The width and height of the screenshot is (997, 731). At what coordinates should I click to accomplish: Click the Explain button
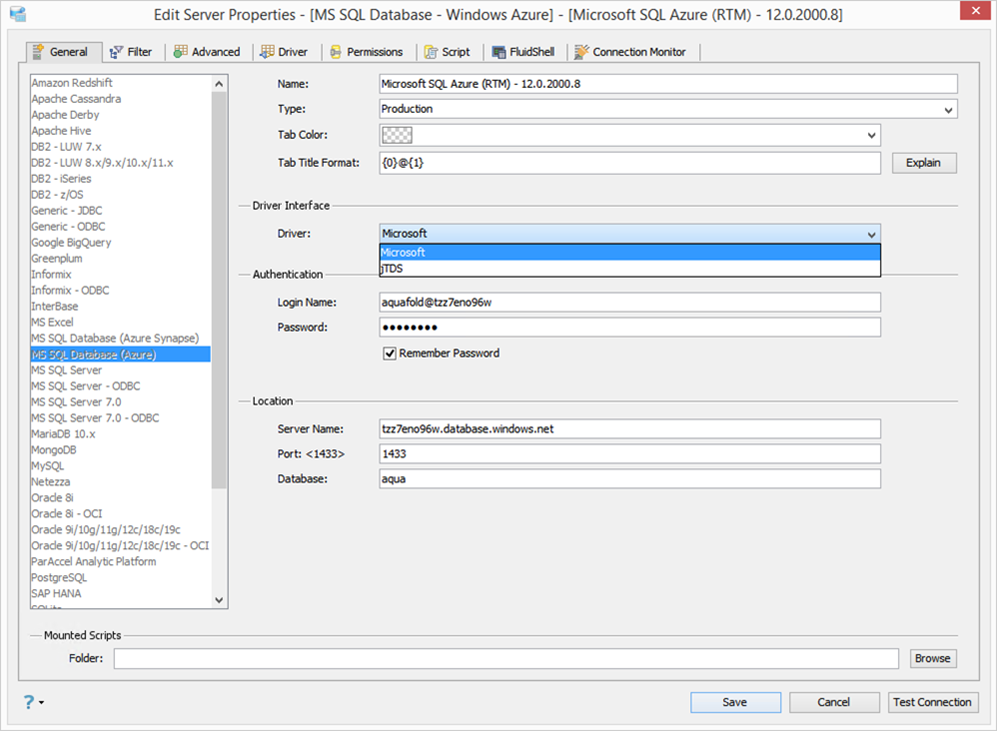click(x=923, y=163)
